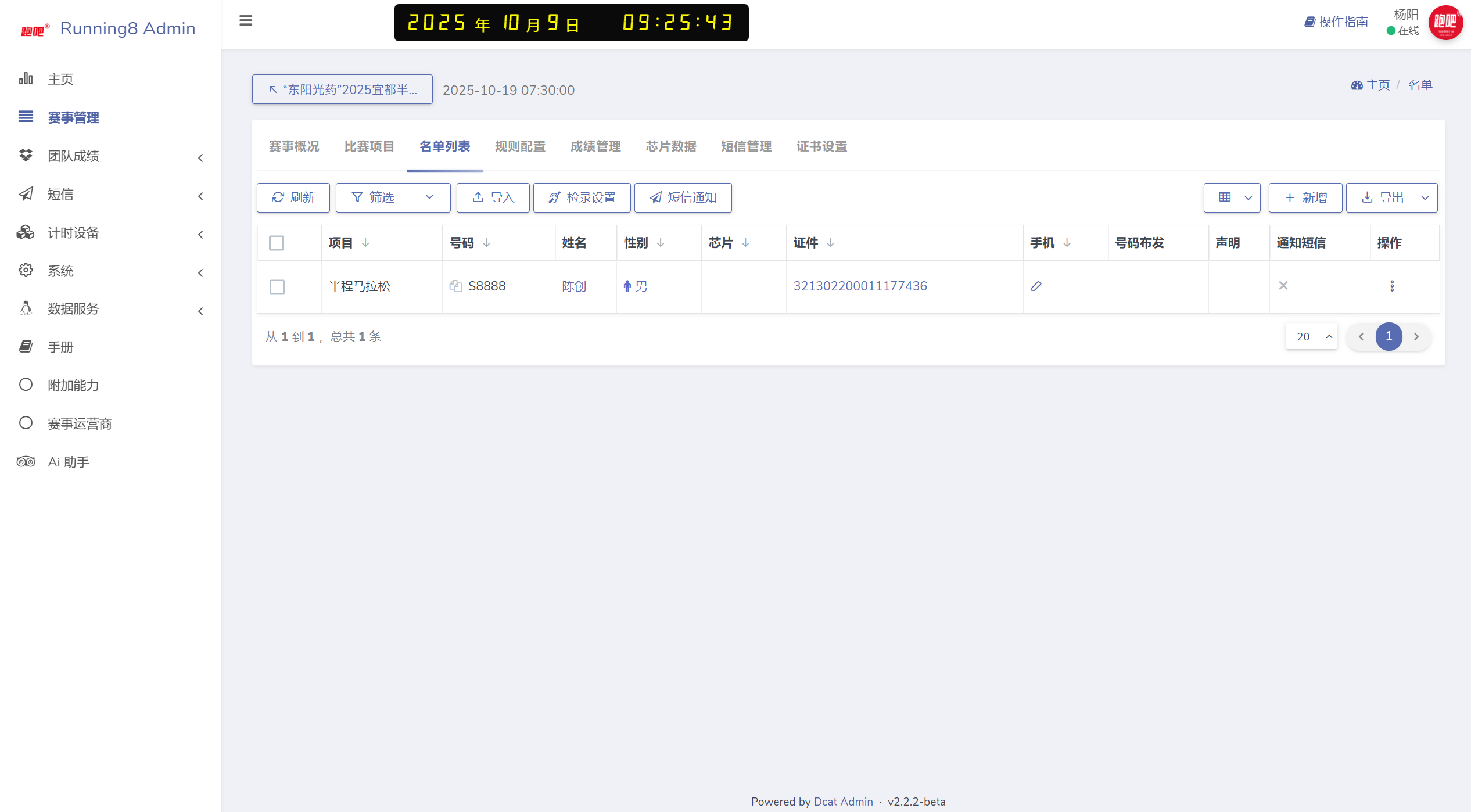
Task: Check the 半程马拉松 row checkbox
Action: [277, 287]
